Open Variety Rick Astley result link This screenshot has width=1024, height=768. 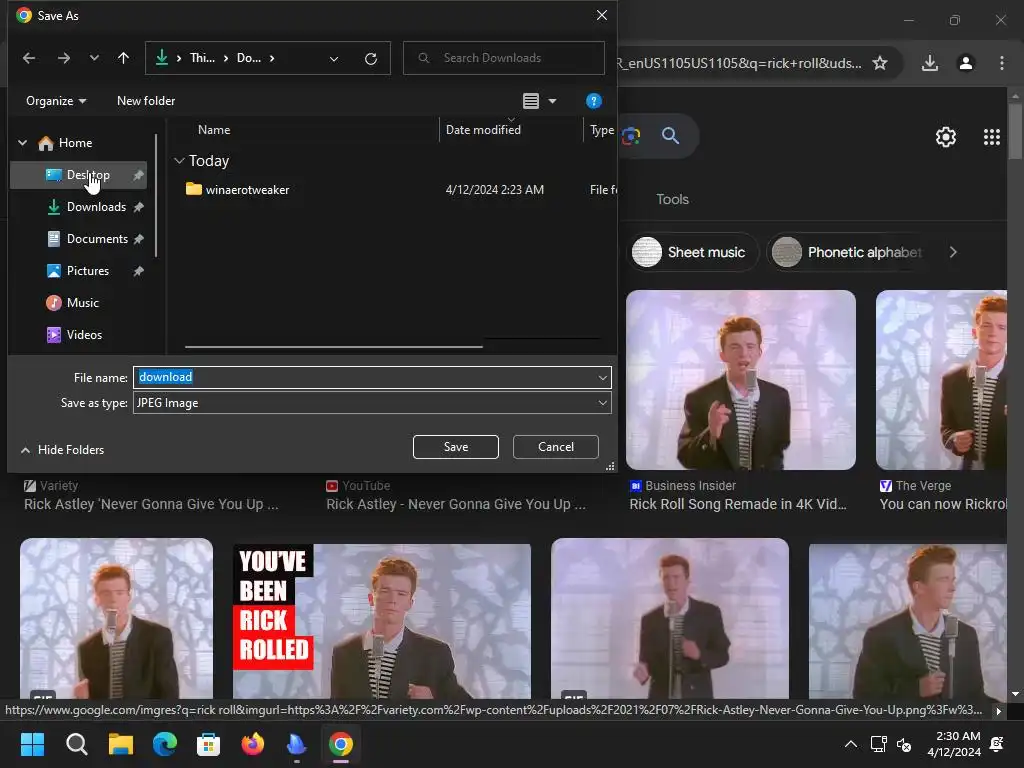(x=151, y=504)
